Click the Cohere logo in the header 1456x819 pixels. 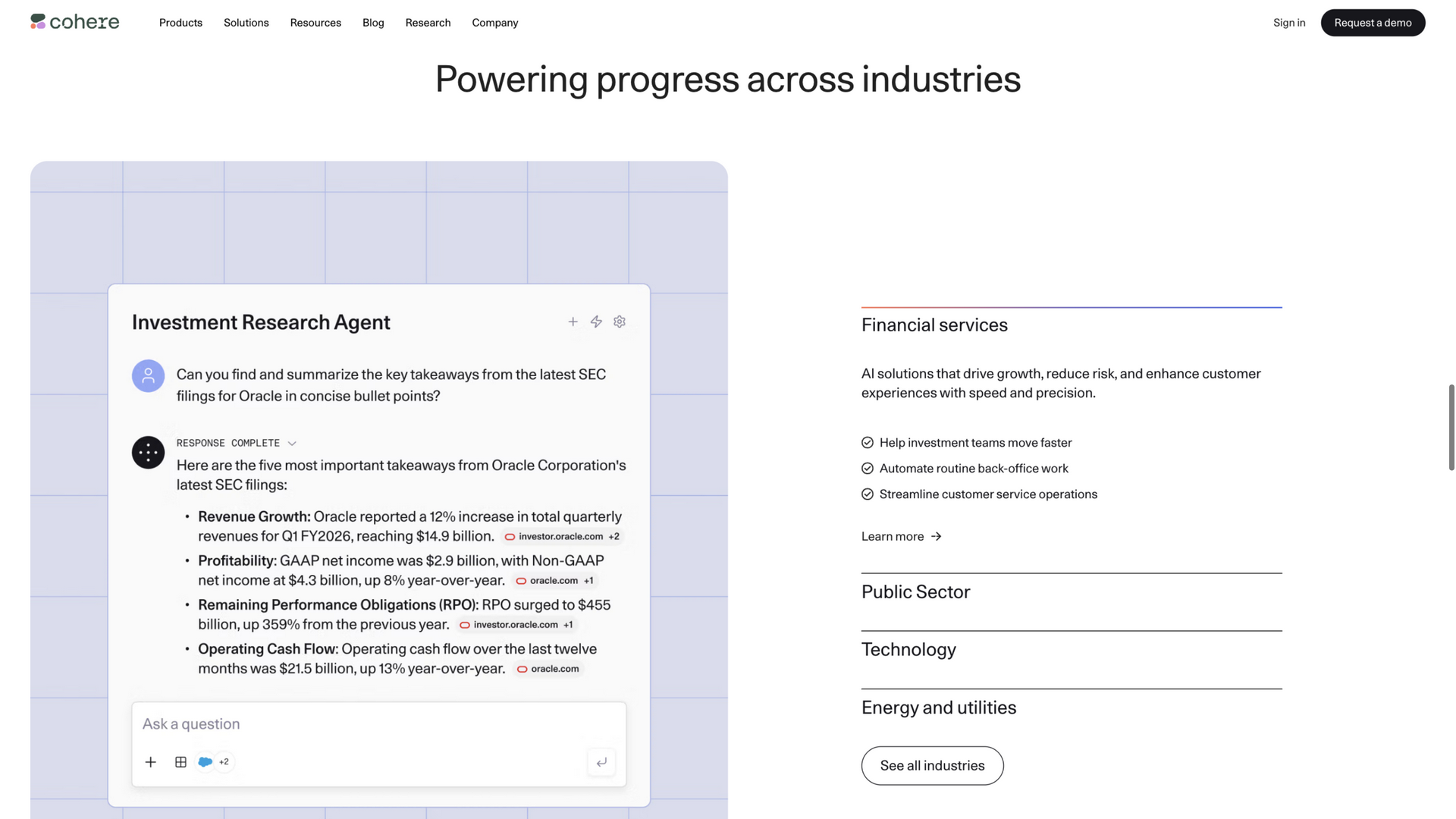(x=74, y=22)
